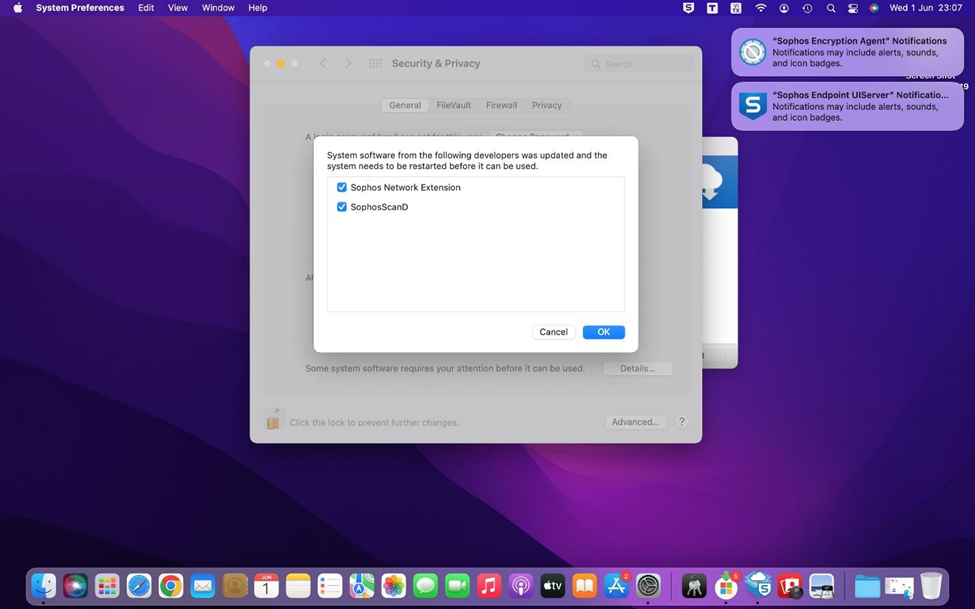Open the Sophos red camera Dock icon

790,586
